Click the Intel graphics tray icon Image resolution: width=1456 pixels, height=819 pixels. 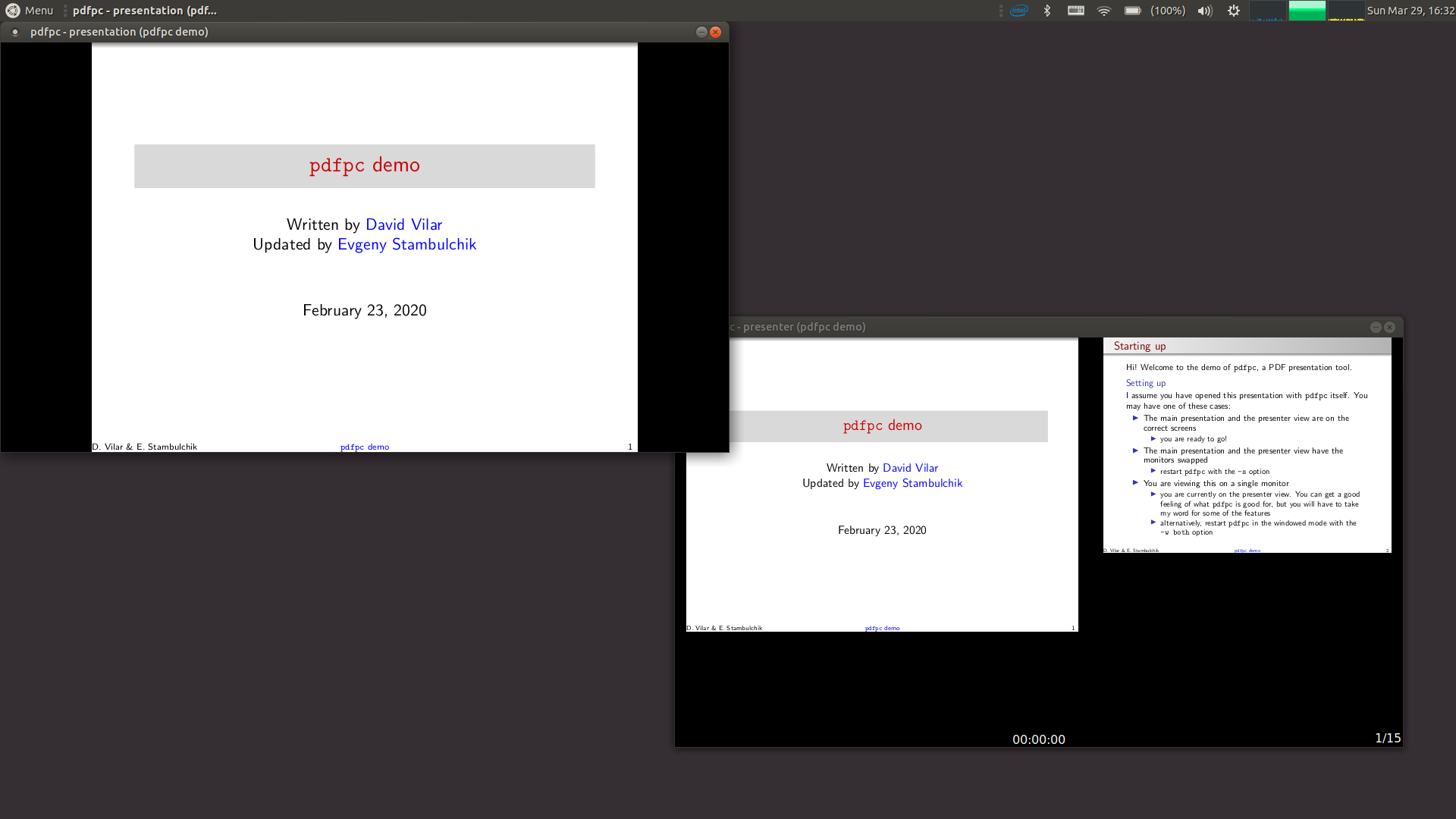point(1019,11)
